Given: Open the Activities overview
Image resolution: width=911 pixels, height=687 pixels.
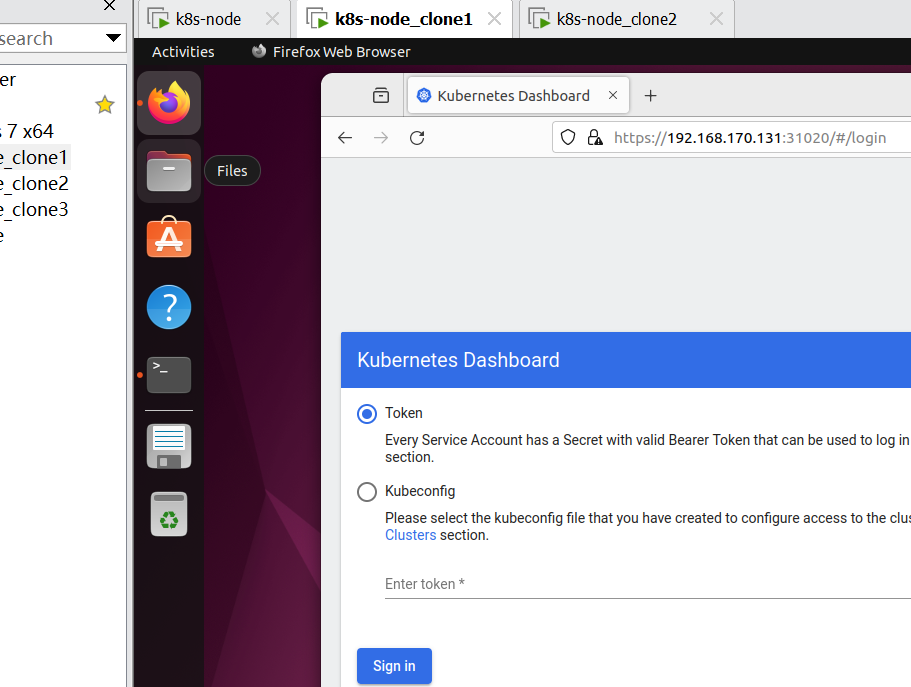Looking at the screenshot, I should pos(183,52).
